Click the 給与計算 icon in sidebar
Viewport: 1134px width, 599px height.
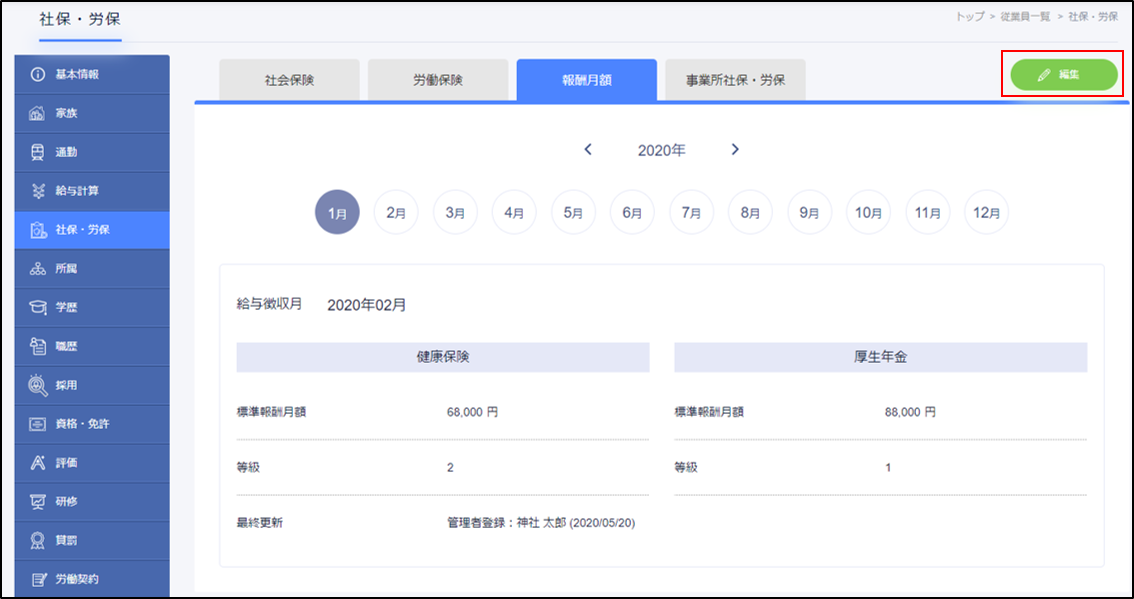38,191
